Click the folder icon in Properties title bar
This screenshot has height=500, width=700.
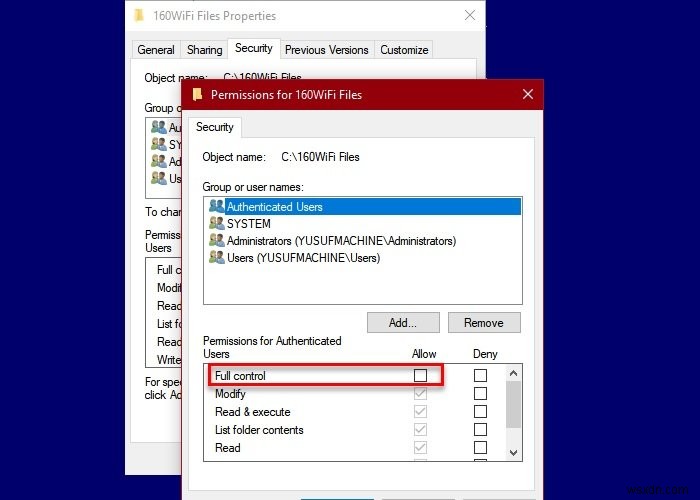pos(139,16)
